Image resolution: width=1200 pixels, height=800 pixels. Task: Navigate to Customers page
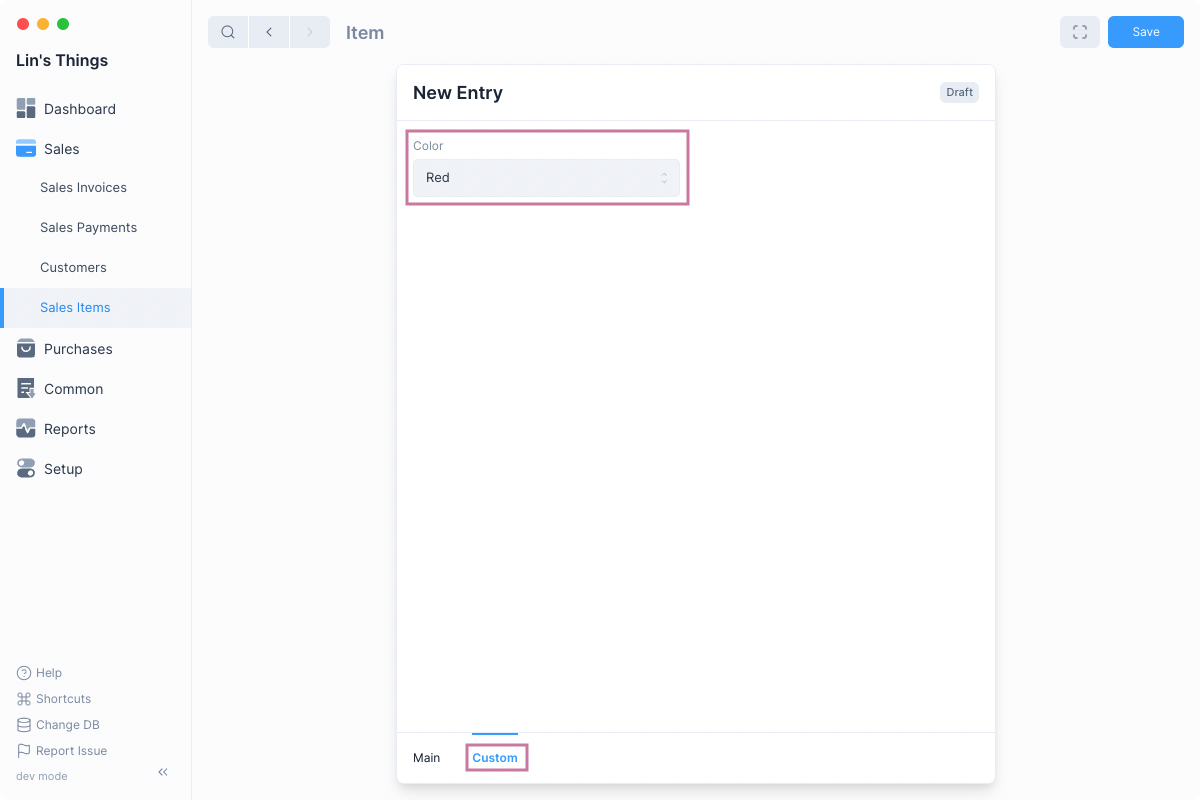pos(73,268)
